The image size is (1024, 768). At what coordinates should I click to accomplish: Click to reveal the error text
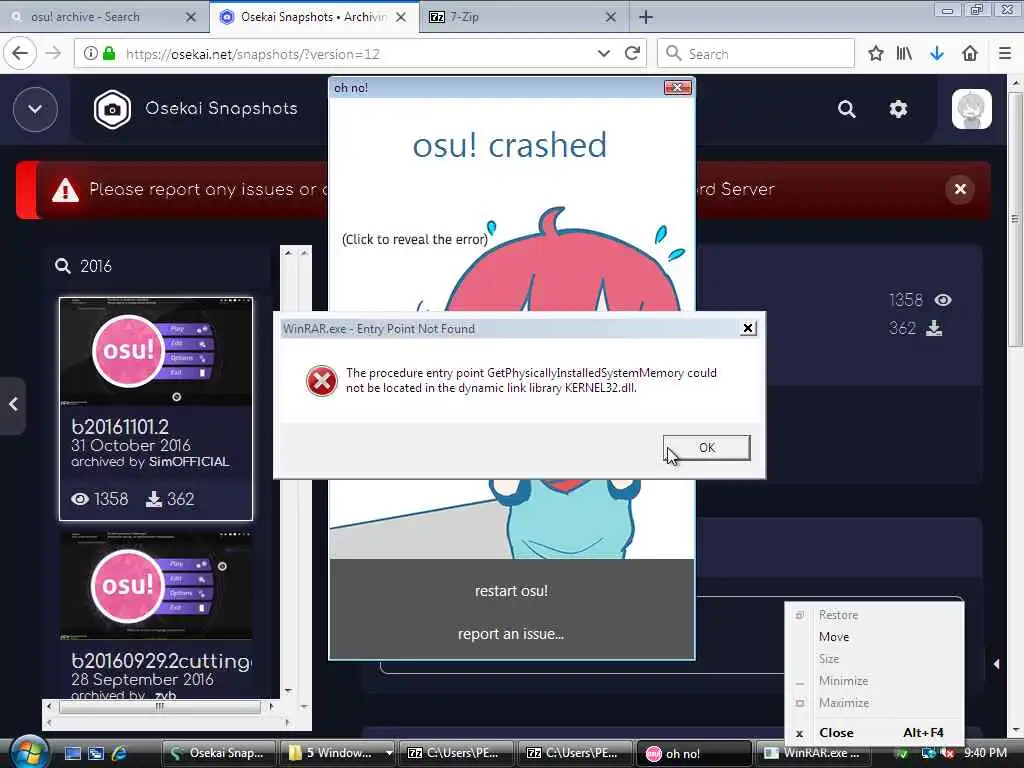[x=415, y=239]
